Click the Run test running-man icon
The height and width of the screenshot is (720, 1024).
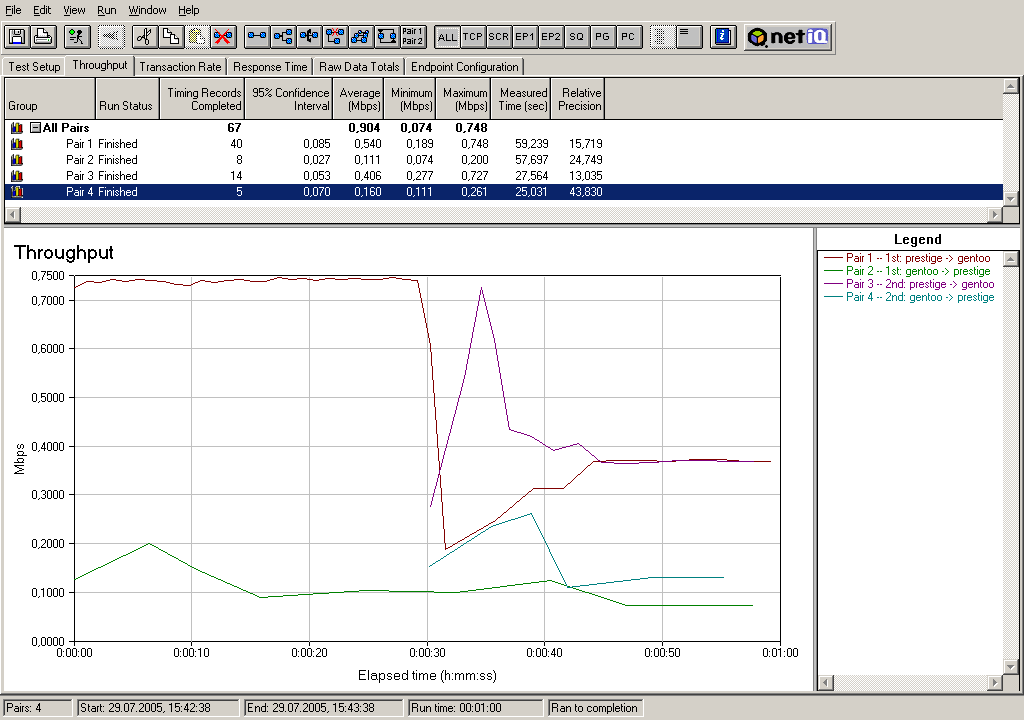tap(76, 37)
